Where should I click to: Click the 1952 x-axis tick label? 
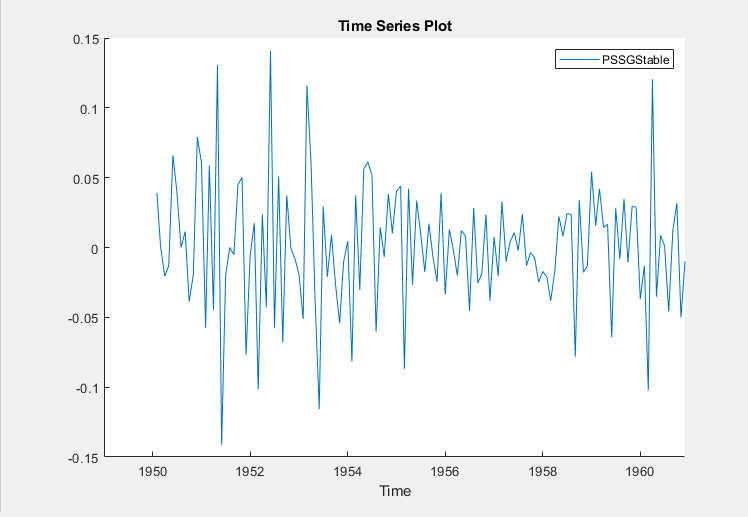pos(250,470)
